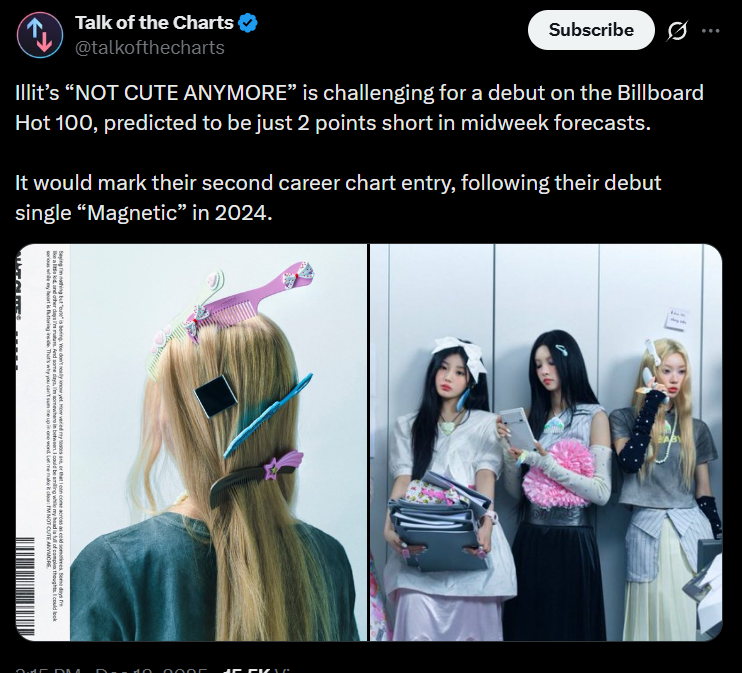Open the Talk of the Charts display name
The width and height of the screenshot is (742, 673).
pos(154,23)
